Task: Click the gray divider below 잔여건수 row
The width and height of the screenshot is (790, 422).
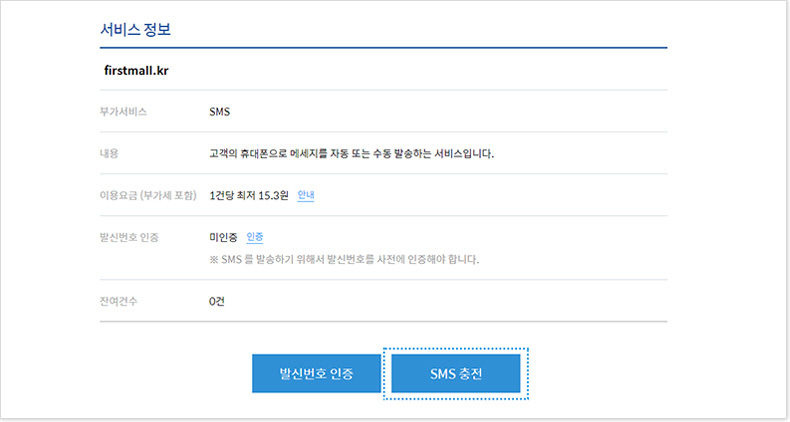Action: coord(383,321)
